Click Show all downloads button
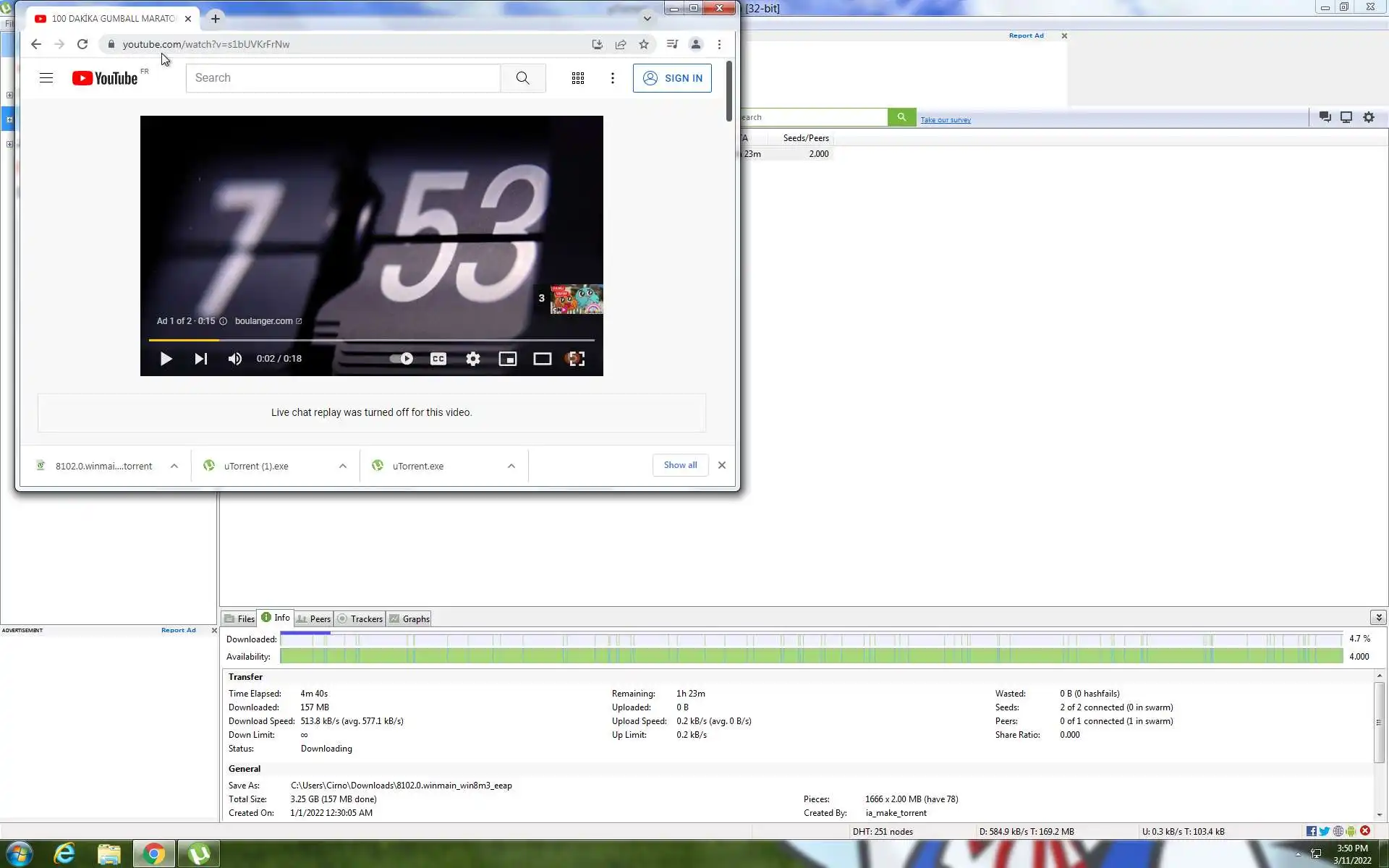Viewport: 1389px width, 868px height. tap(680, 465)
